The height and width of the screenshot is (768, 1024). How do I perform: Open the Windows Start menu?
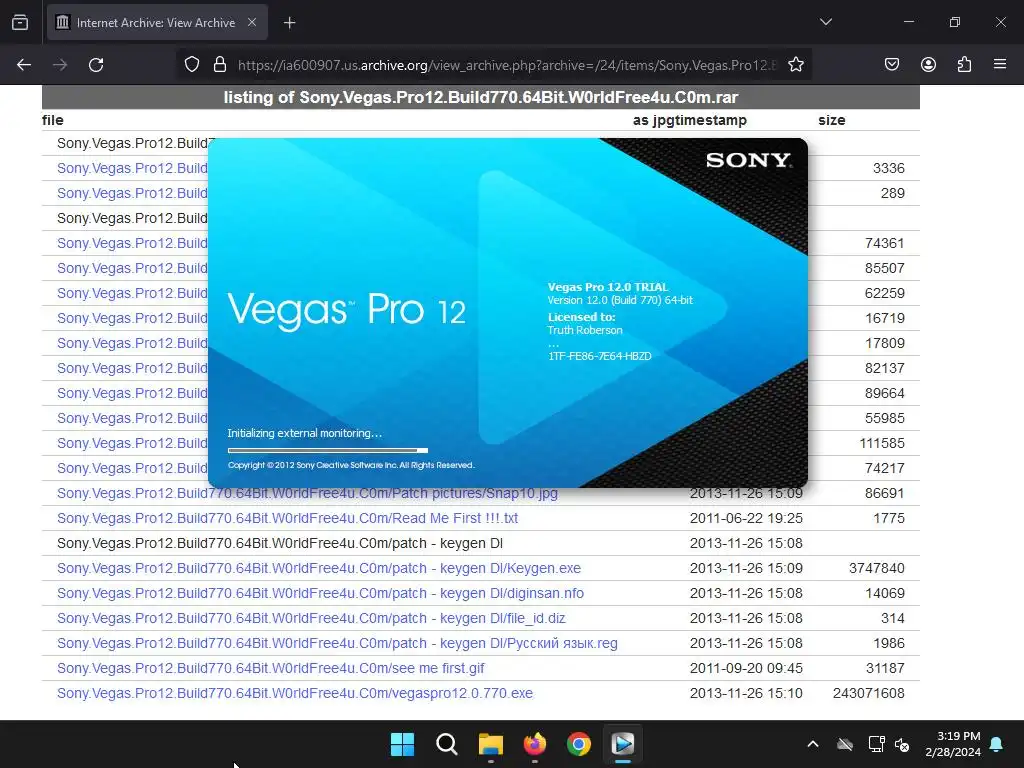pyautogui.click(x=402, y=744)
